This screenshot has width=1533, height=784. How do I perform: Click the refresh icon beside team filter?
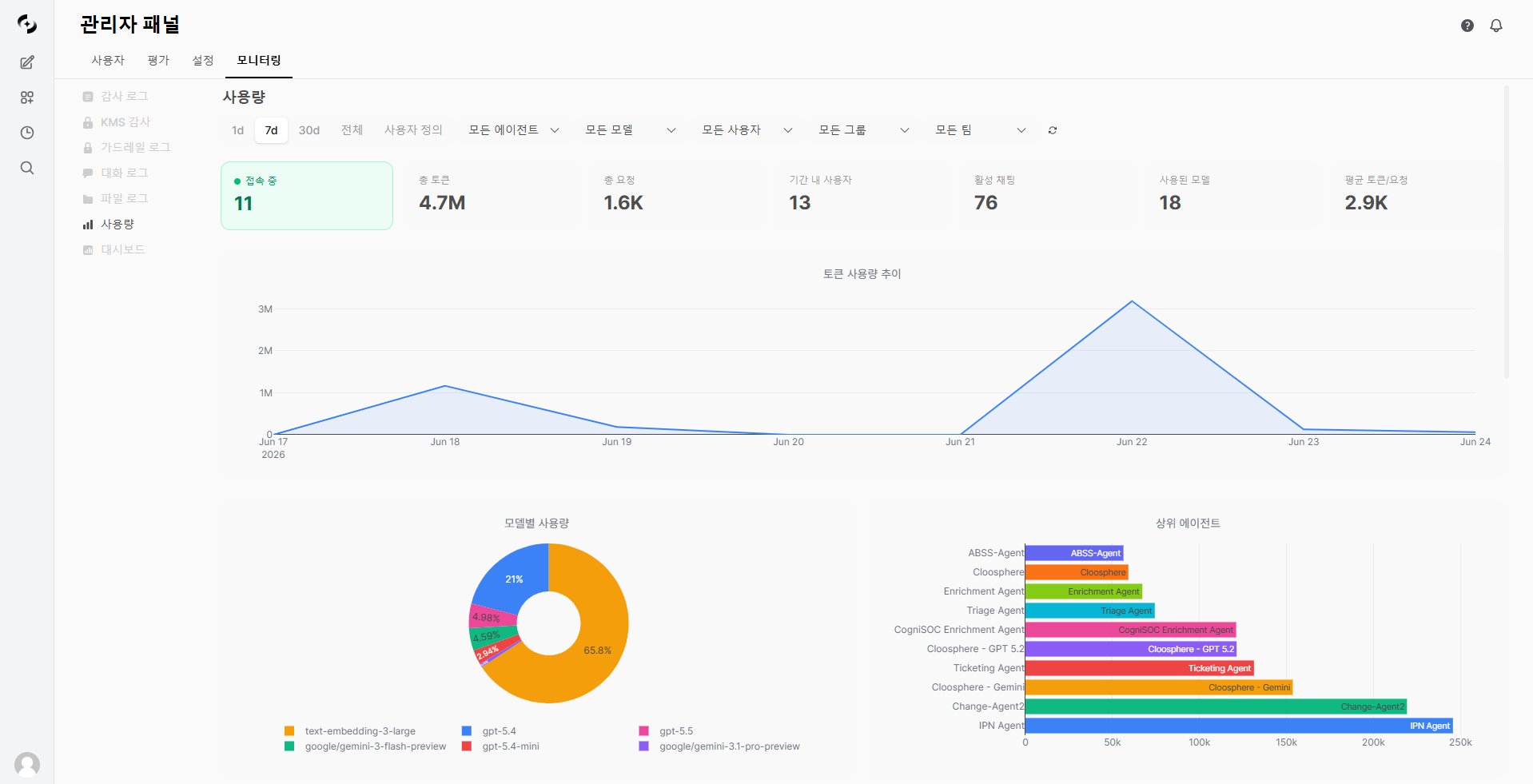click(1053, 130)
